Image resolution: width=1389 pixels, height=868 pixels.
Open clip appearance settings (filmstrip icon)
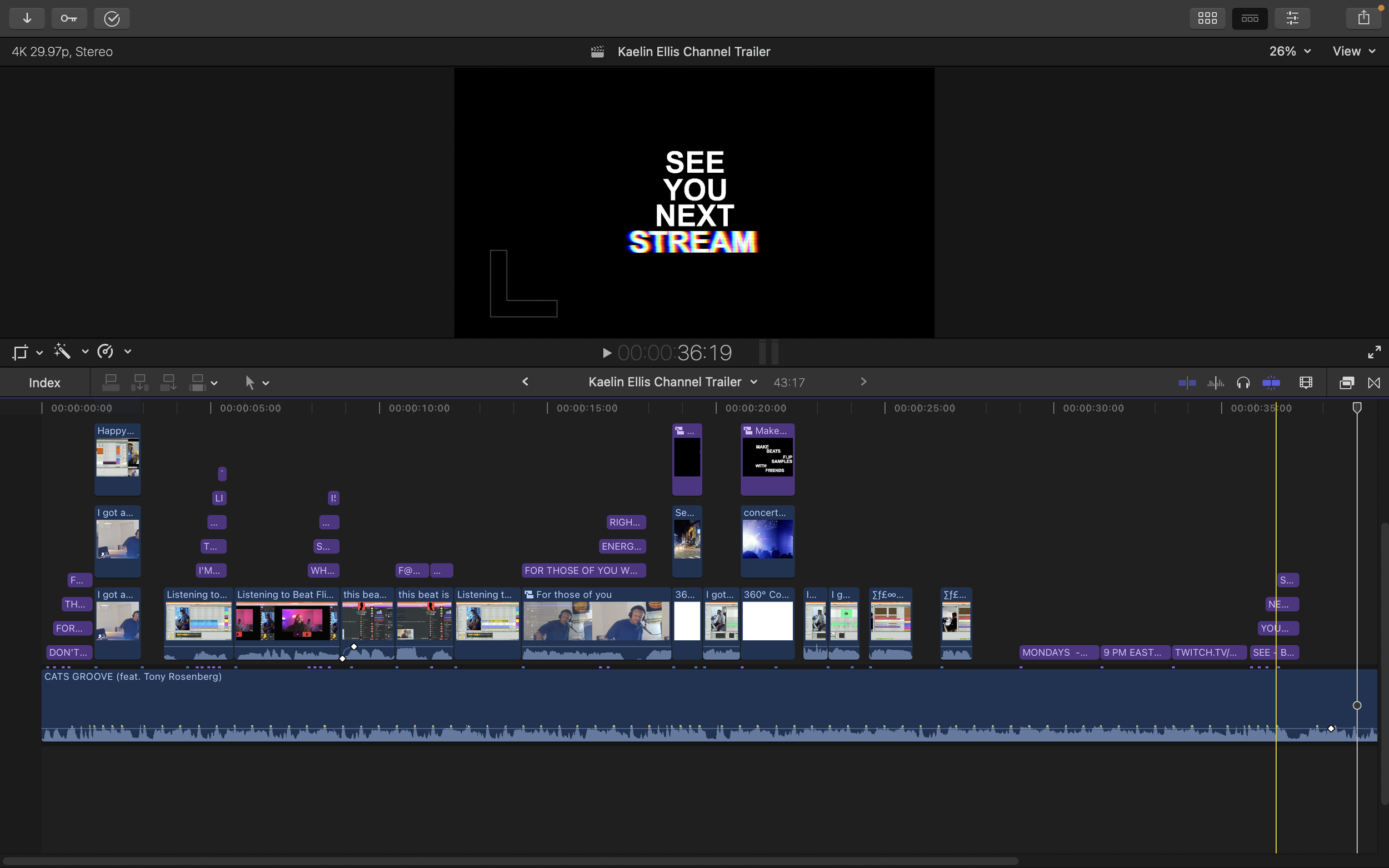pos(1306,382)
